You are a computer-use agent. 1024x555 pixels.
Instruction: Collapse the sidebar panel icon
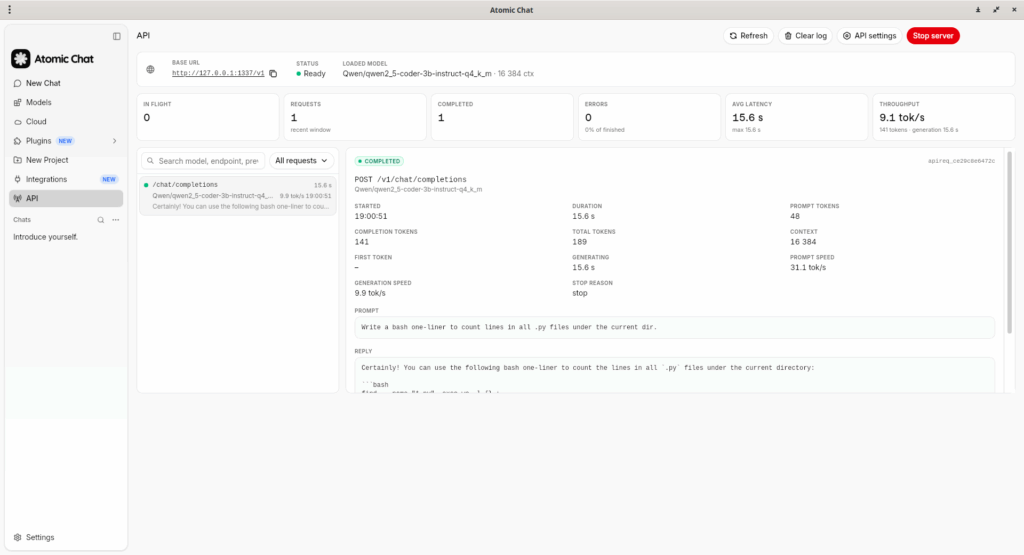click(117, 37)
